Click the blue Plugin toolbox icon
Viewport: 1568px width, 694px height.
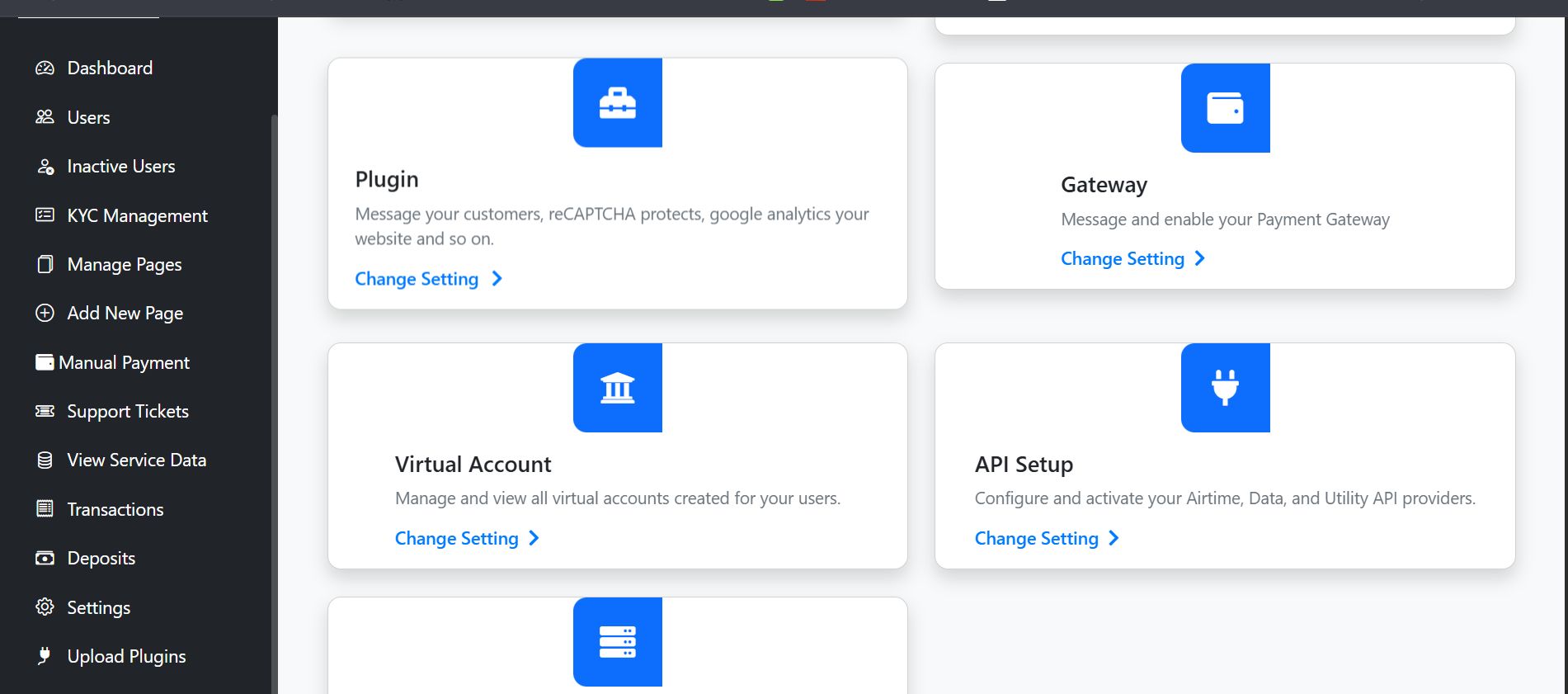(617, 103)
